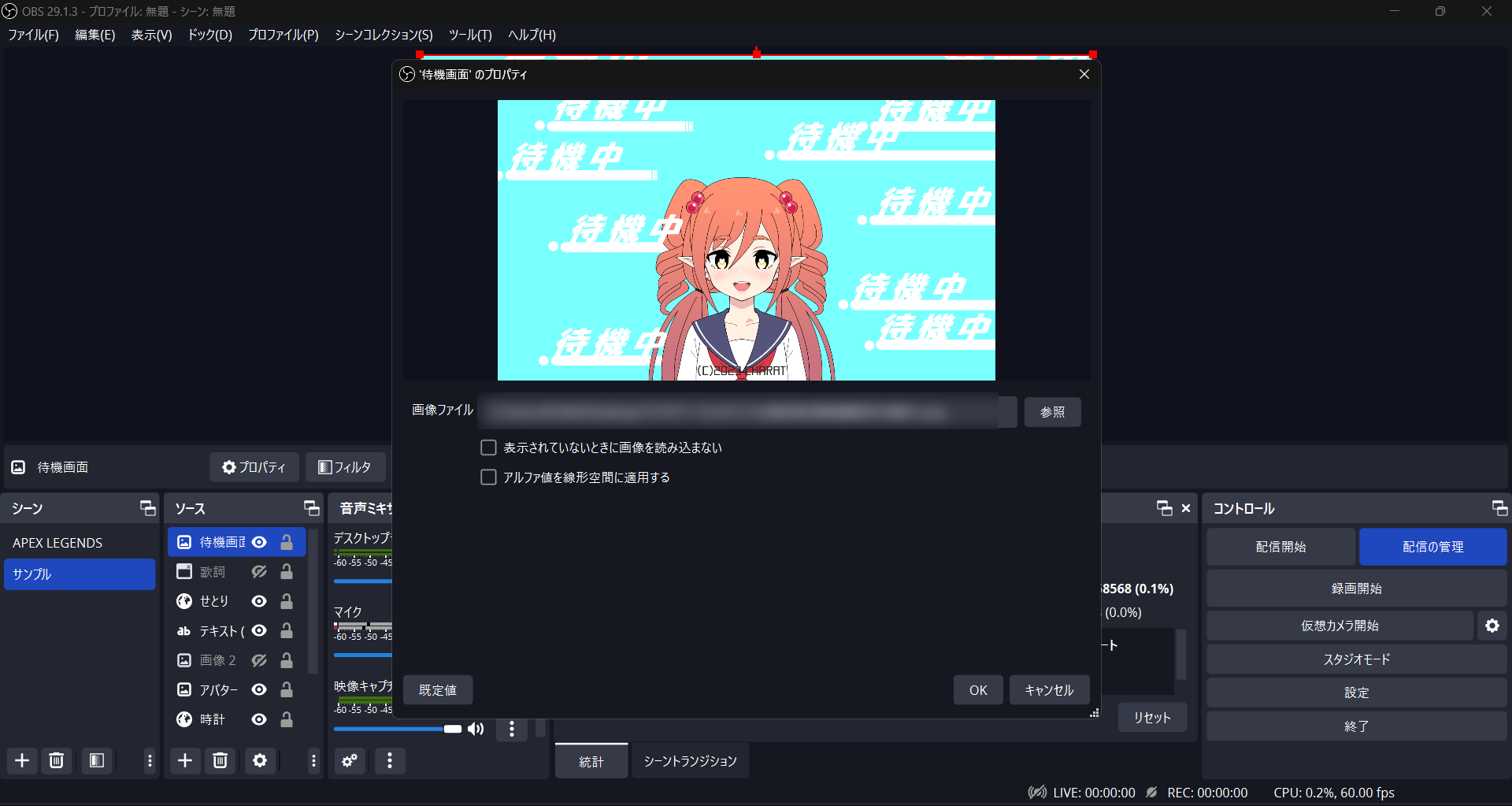Mute the video capture audio speaker icon
Image resolution: width=1512 pixels, height=806 pixels.
pyautogui.click(x=476, y=729)
